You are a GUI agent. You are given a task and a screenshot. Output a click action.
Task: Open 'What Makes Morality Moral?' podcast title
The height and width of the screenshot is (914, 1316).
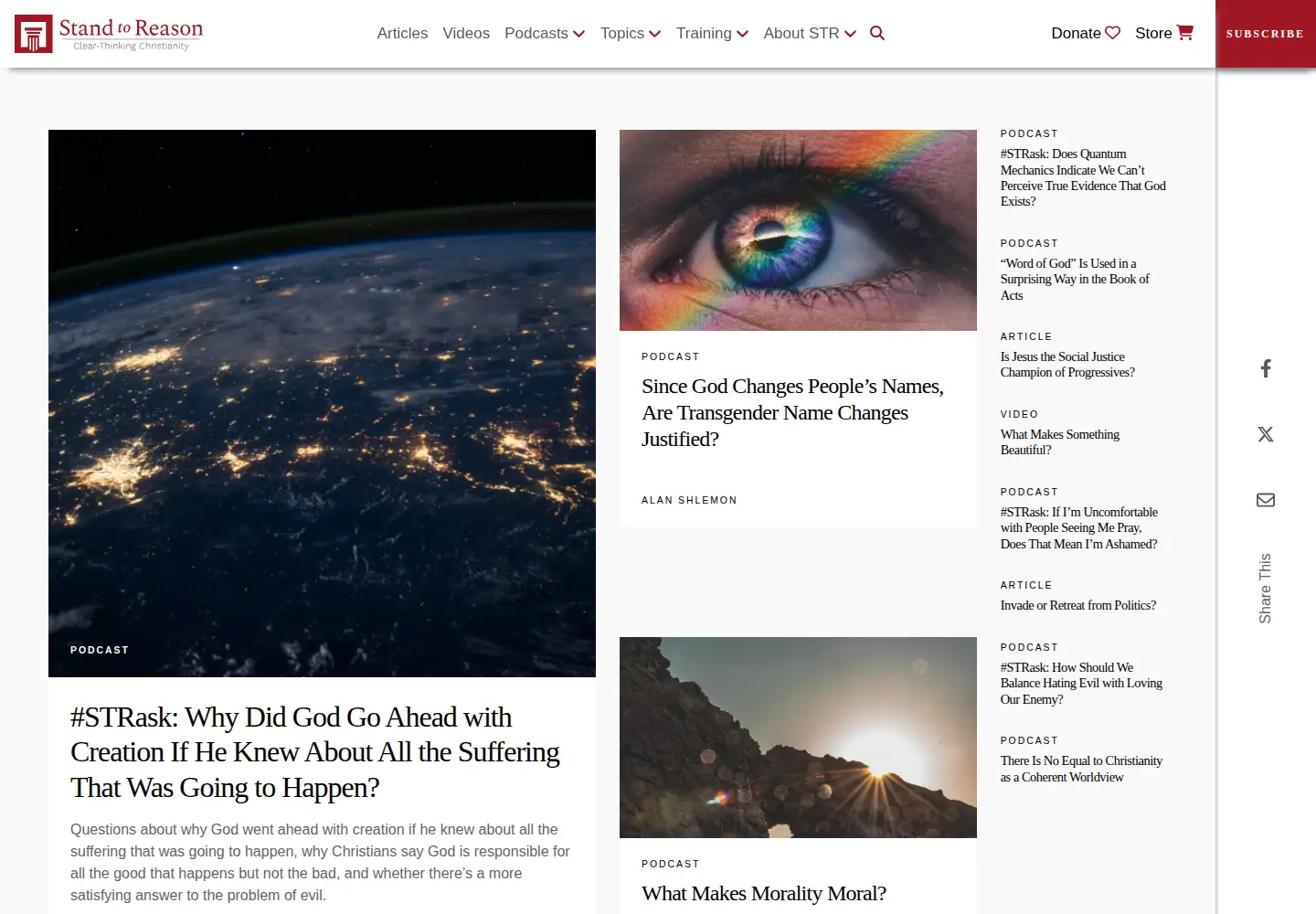764,893
